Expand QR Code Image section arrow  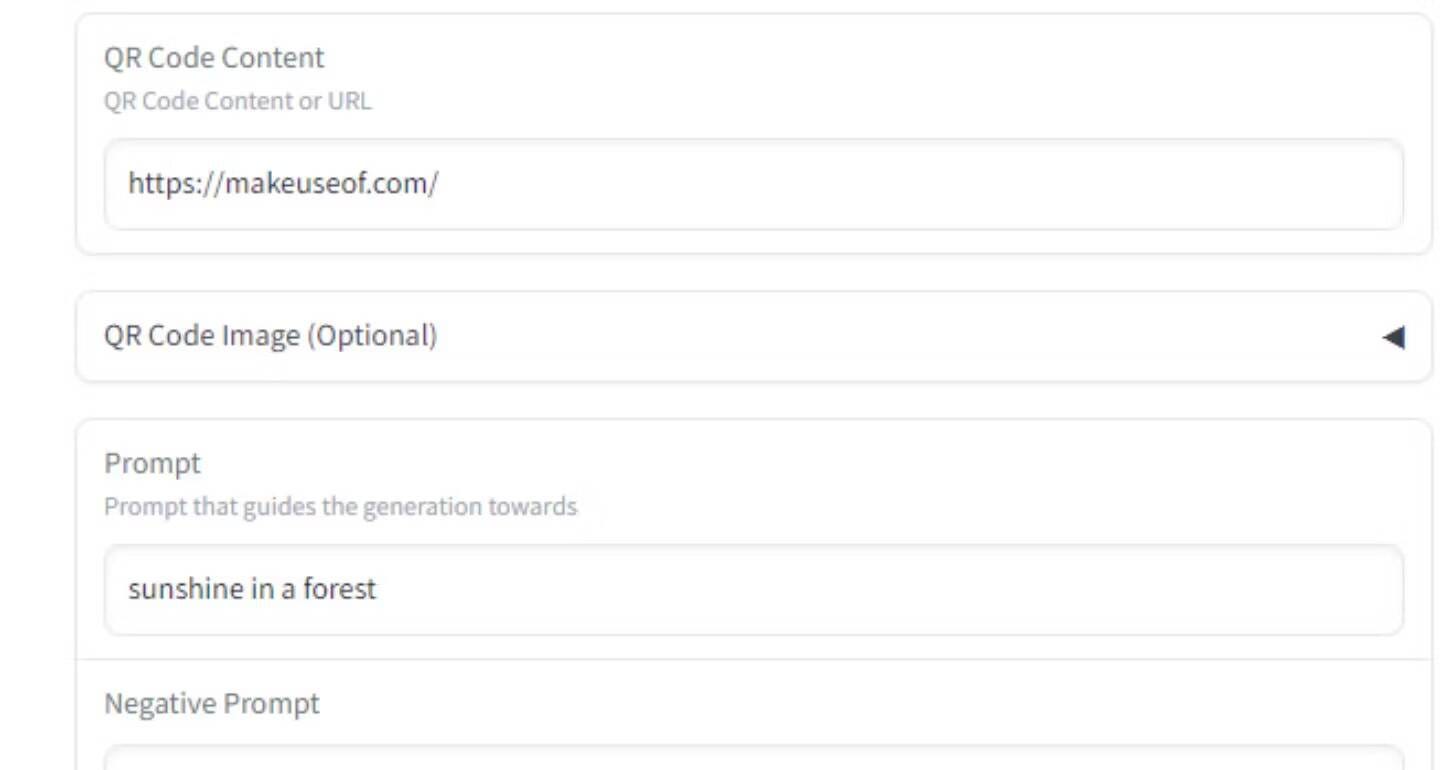coord(1393,337)
